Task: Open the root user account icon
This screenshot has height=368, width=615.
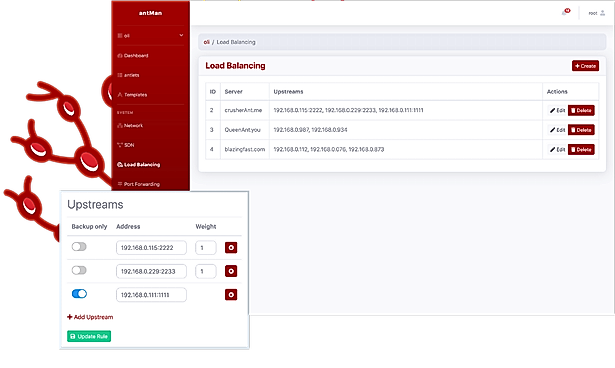Action: 602,13
